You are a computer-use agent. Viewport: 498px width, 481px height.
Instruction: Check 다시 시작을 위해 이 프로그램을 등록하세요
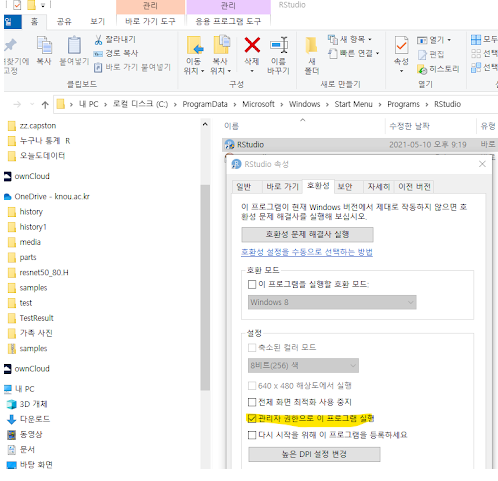click(252, 435)
